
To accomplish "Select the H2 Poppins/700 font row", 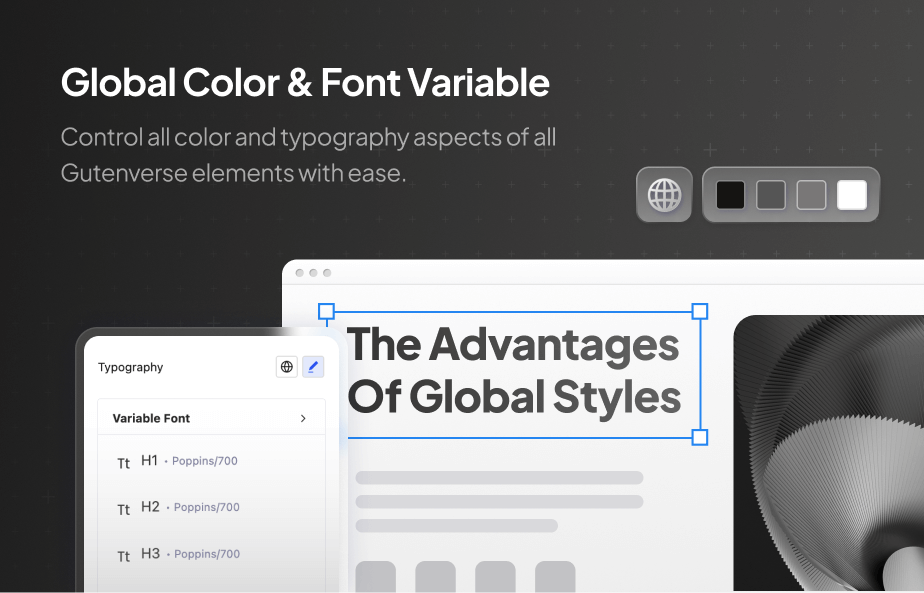I will coord(212,508).
